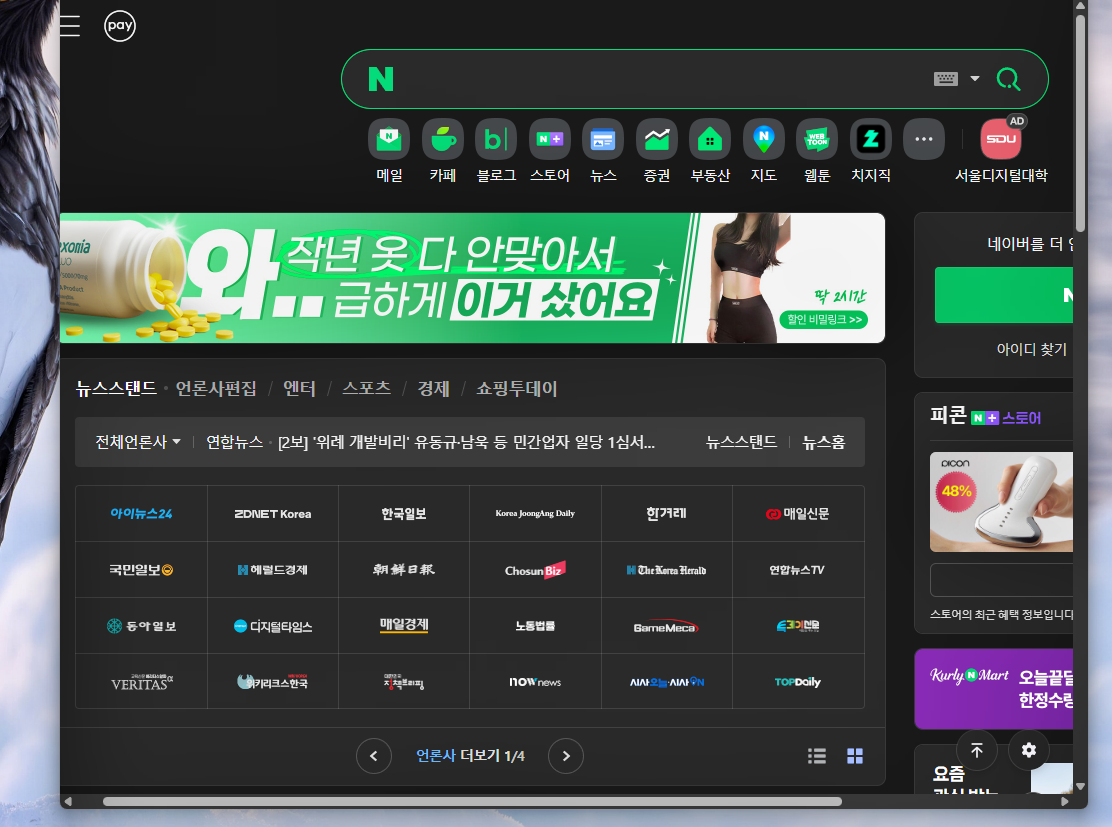
Task: Open the GameMeca press tile
Action: [x=667, y=626]
